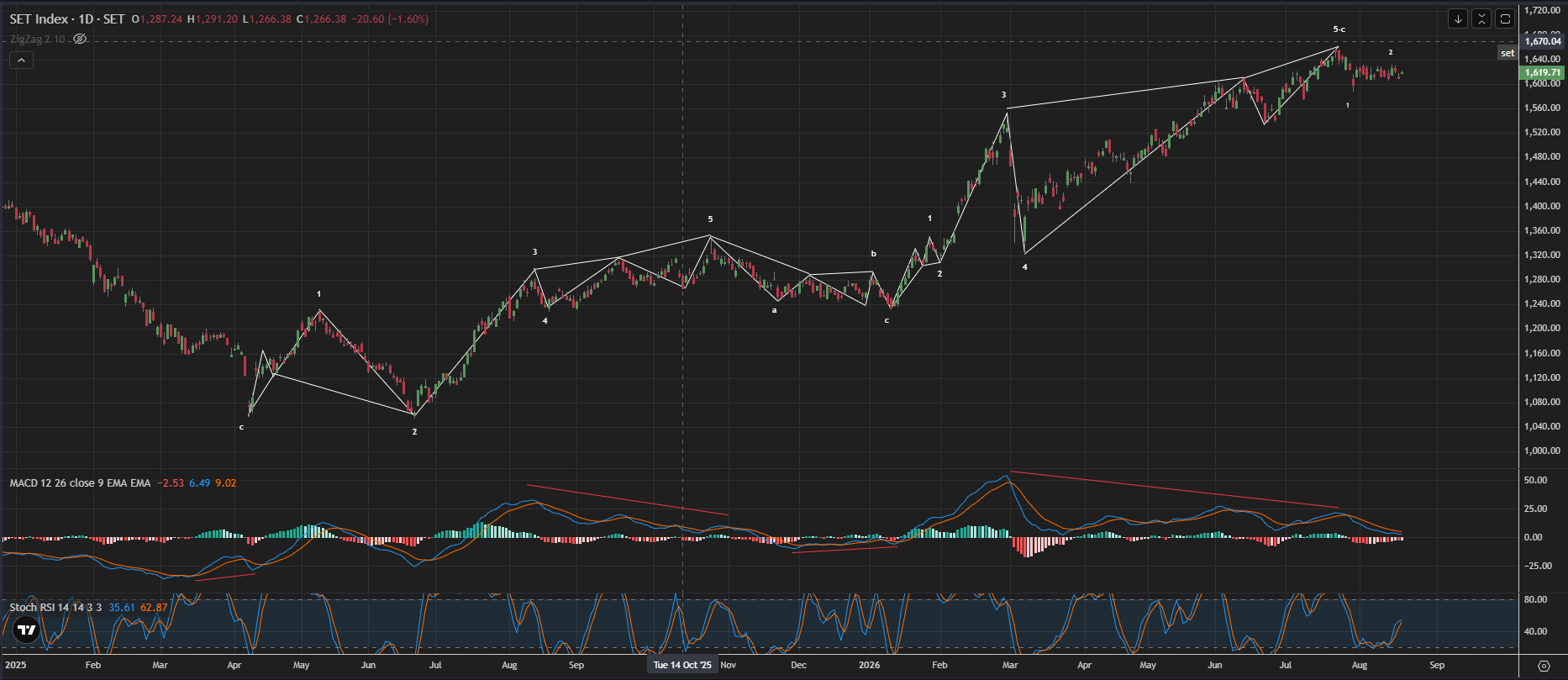Collapse the indicator legend chevron
The height and width of the screenshot is (680, 1568).
(x=21, y=60)
